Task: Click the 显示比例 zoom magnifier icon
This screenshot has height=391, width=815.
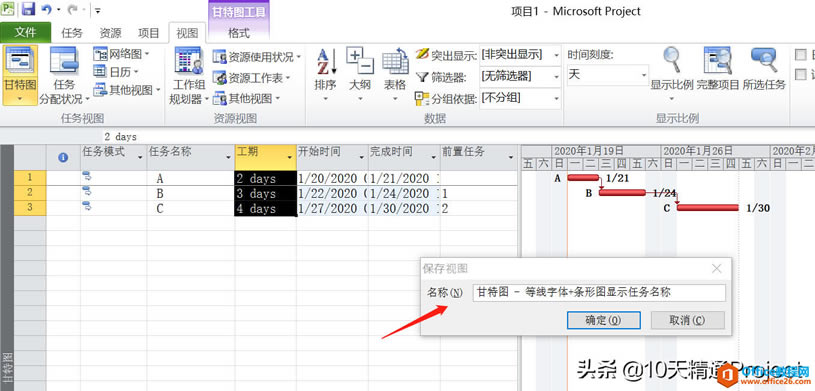Action: tap(672, 60)
